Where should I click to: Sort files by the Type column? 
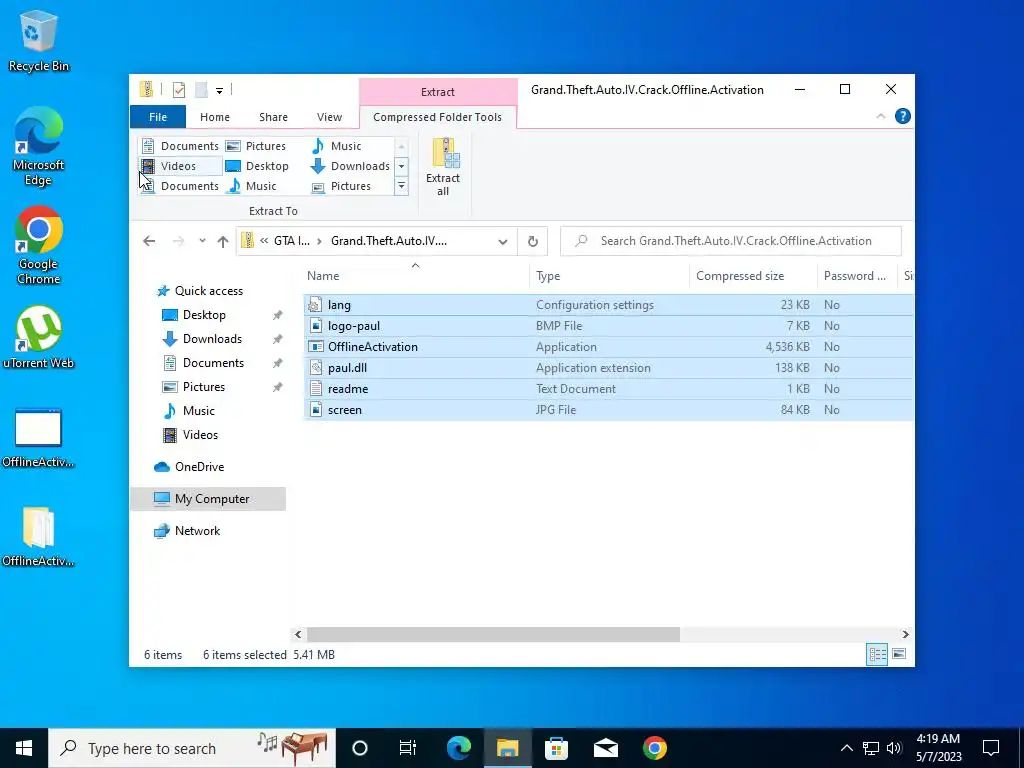[609, 276]
